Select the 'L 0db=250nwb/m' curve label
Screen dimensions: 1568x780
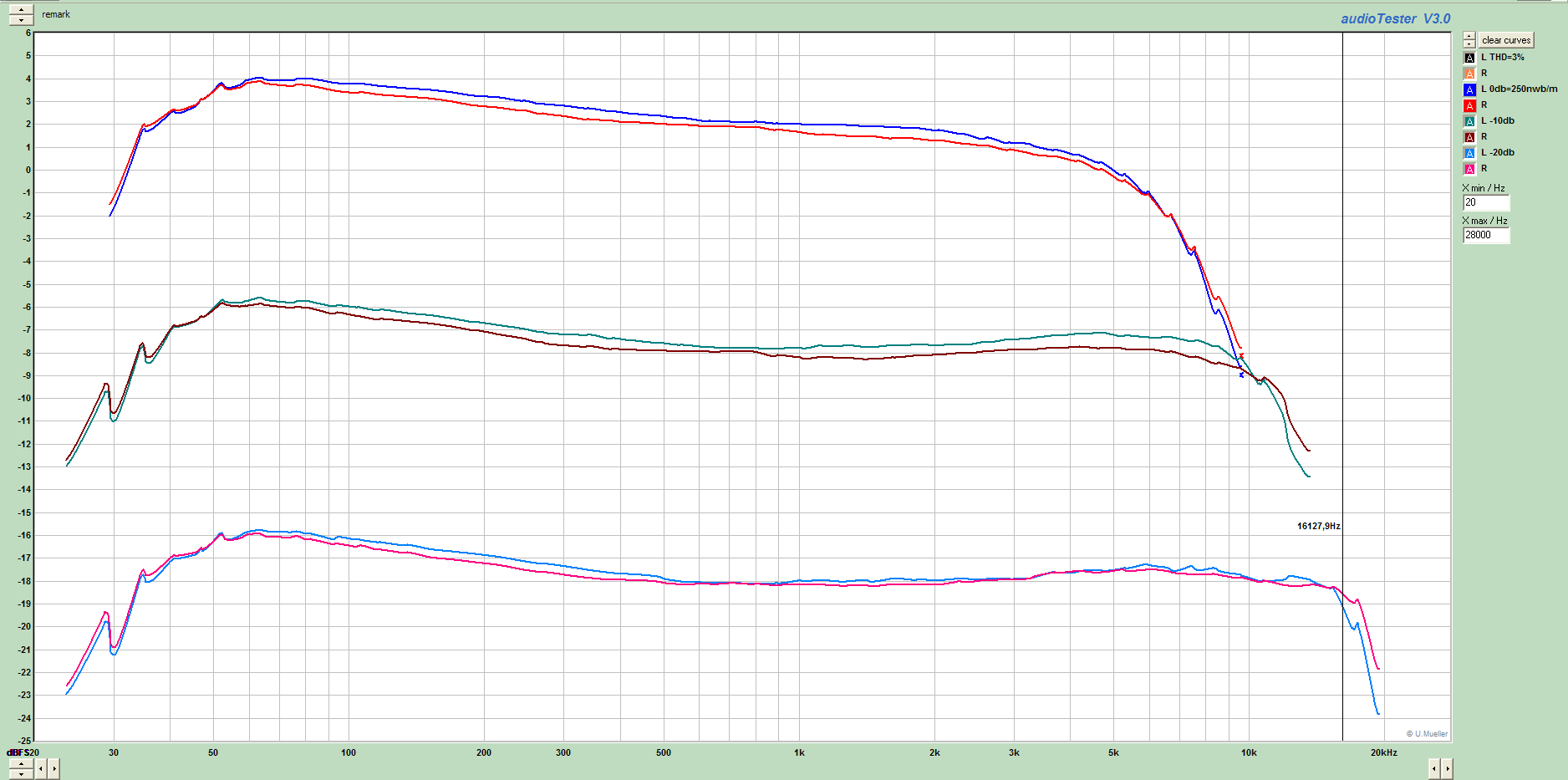[x=1520, y=89]
